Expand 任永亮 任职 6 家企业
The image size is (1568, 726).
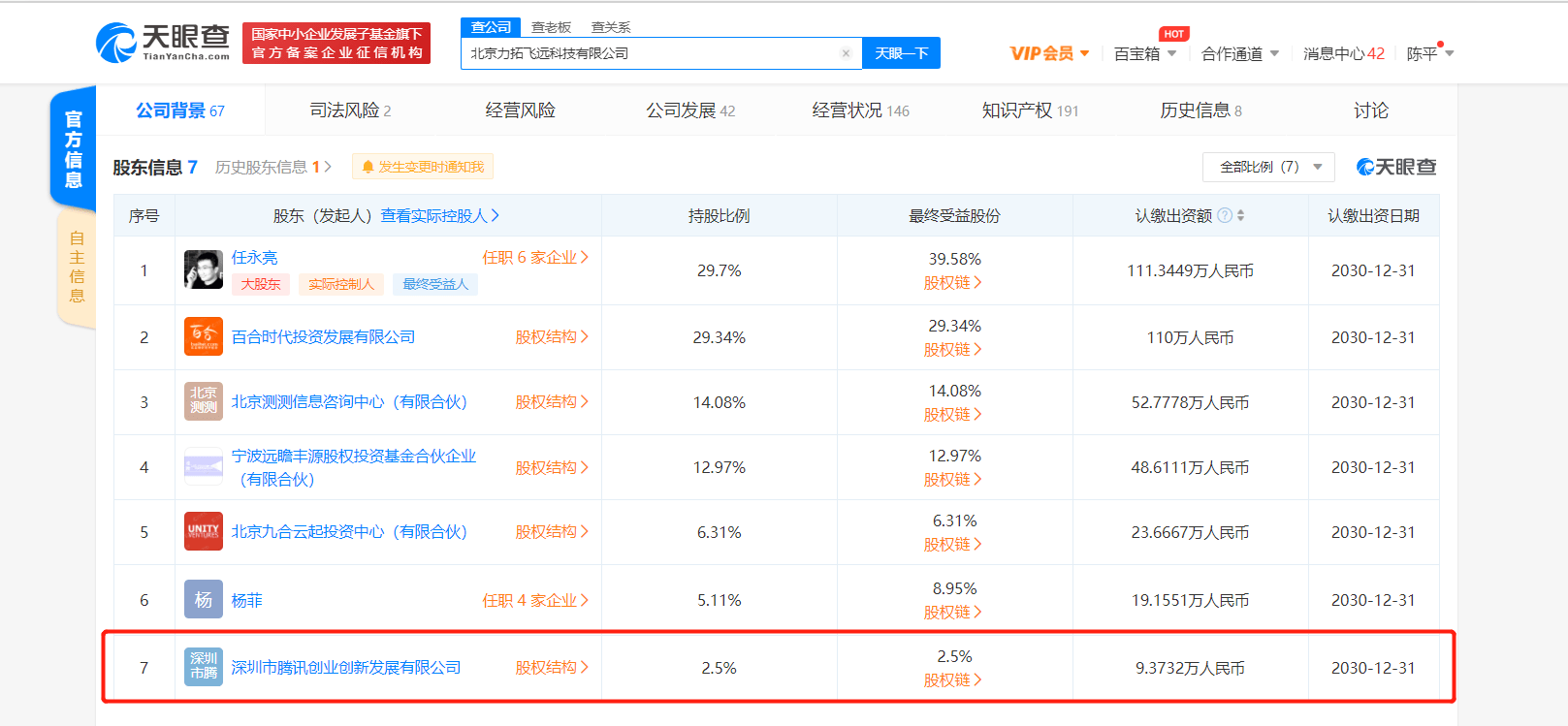click(535, 257)
